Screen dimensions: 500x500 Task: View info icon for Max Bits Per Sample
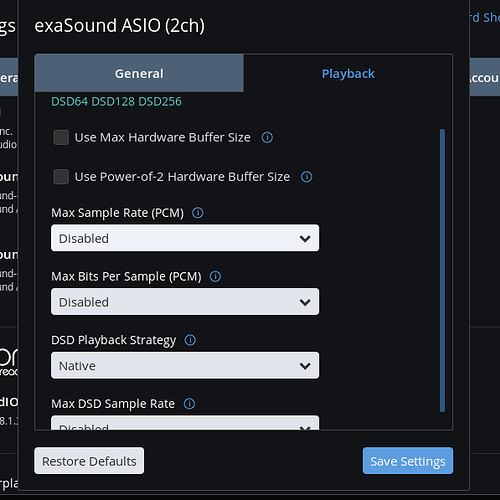[215, 276]
